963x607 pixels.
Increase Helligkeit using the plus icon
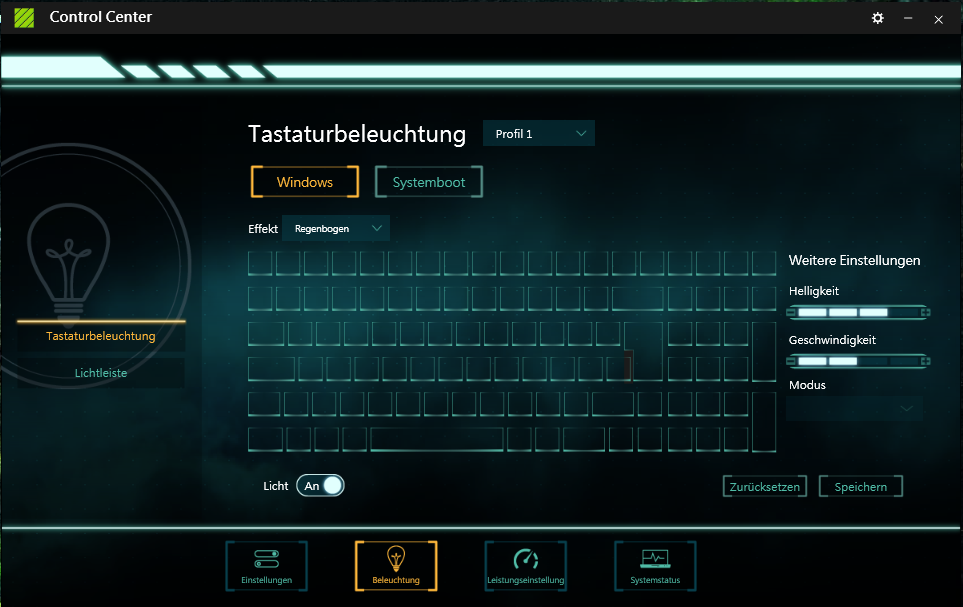click(925, 313)
